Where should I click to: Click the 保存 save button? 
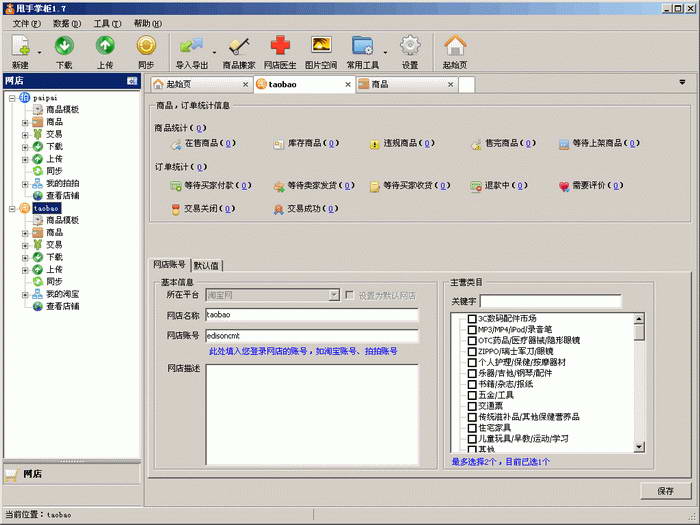666,491
